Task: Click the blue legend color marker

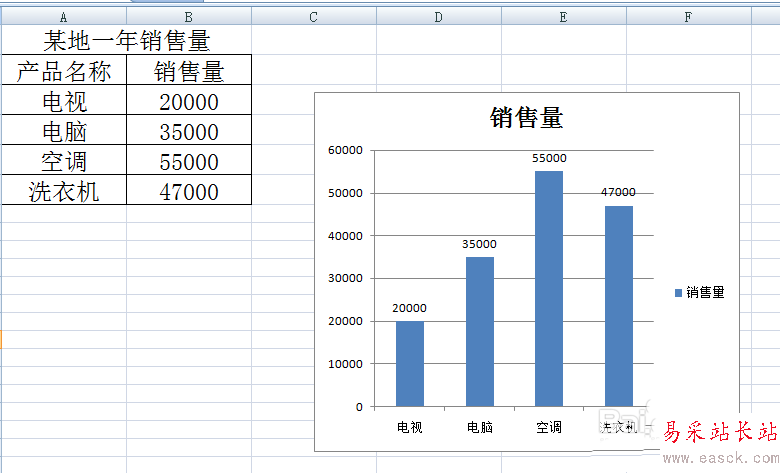Action: [678, 293]
